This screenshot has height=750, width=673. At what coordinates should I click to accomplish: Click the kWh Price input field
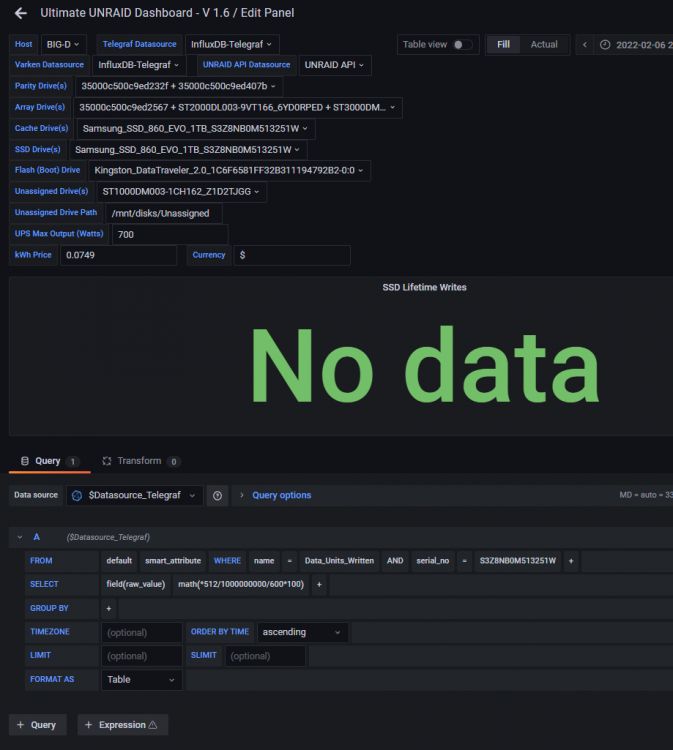coord(118,255)
